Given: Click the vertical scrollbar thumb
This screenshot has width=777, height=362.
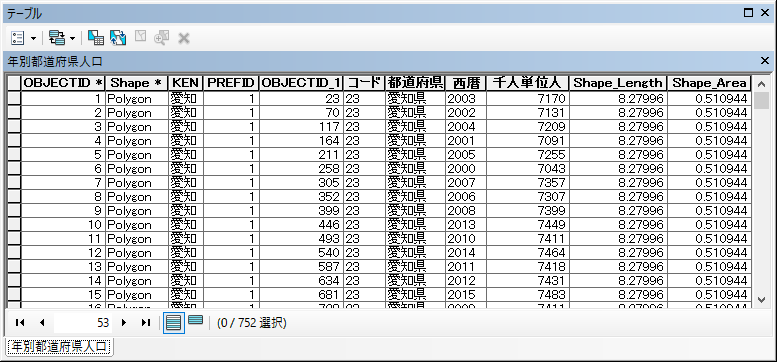Looking at the screenshot, I should tap(762, 101).
